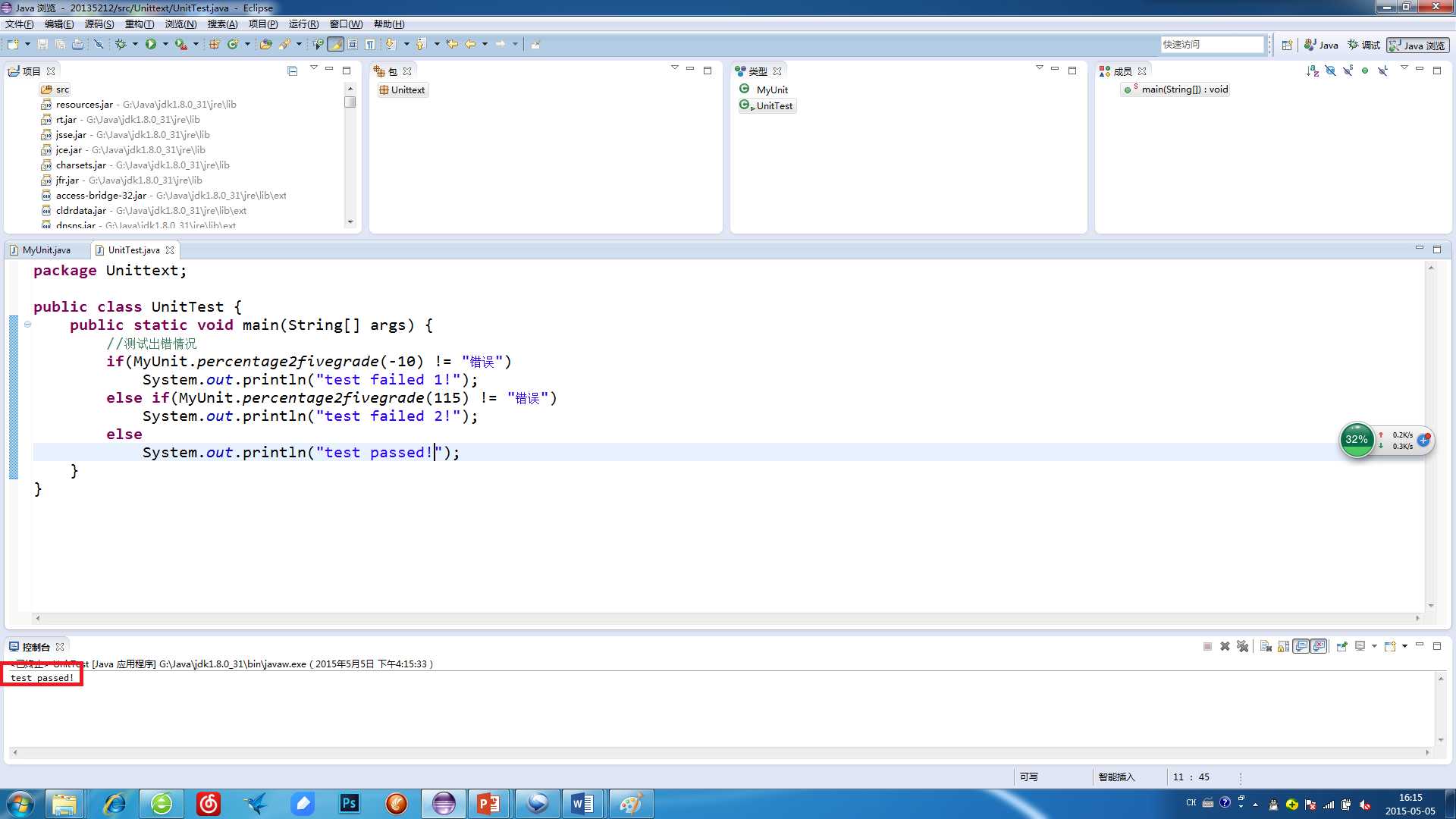Click the 快速访问 quick access field

[1212, 45]
